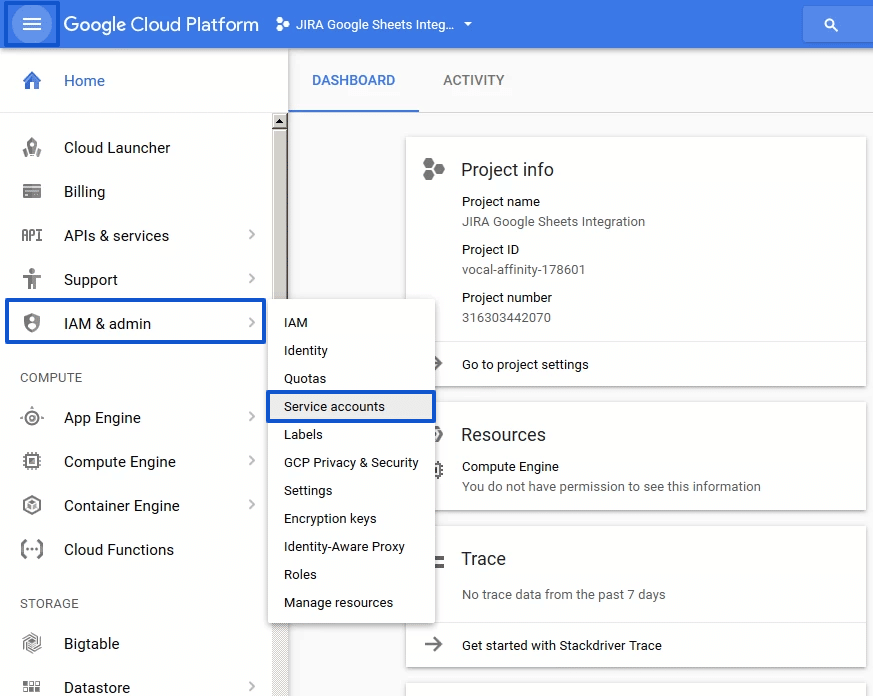Click Get started with Stackdriver Trace
Viewport: 873px width, 696px height.
point(562,645)
